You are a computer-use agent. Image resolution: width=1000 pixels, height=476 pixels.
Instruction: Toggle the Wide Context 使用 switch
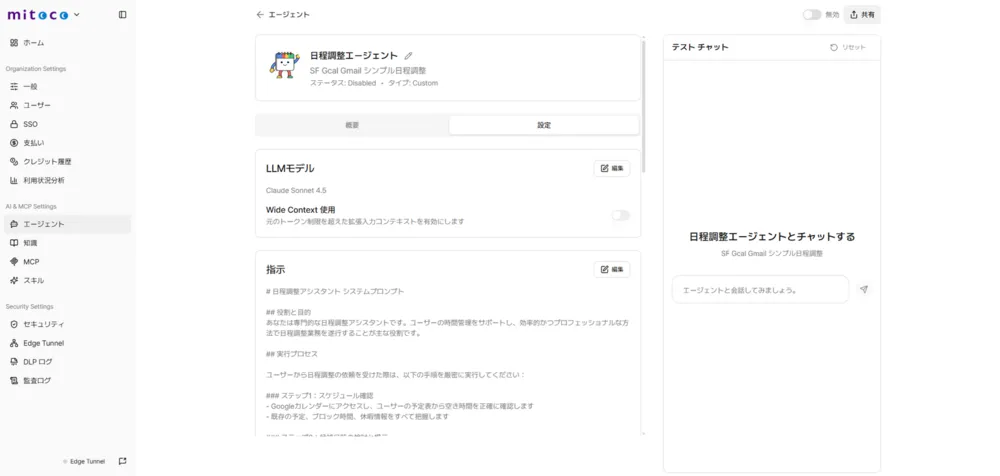pos(621,216)
